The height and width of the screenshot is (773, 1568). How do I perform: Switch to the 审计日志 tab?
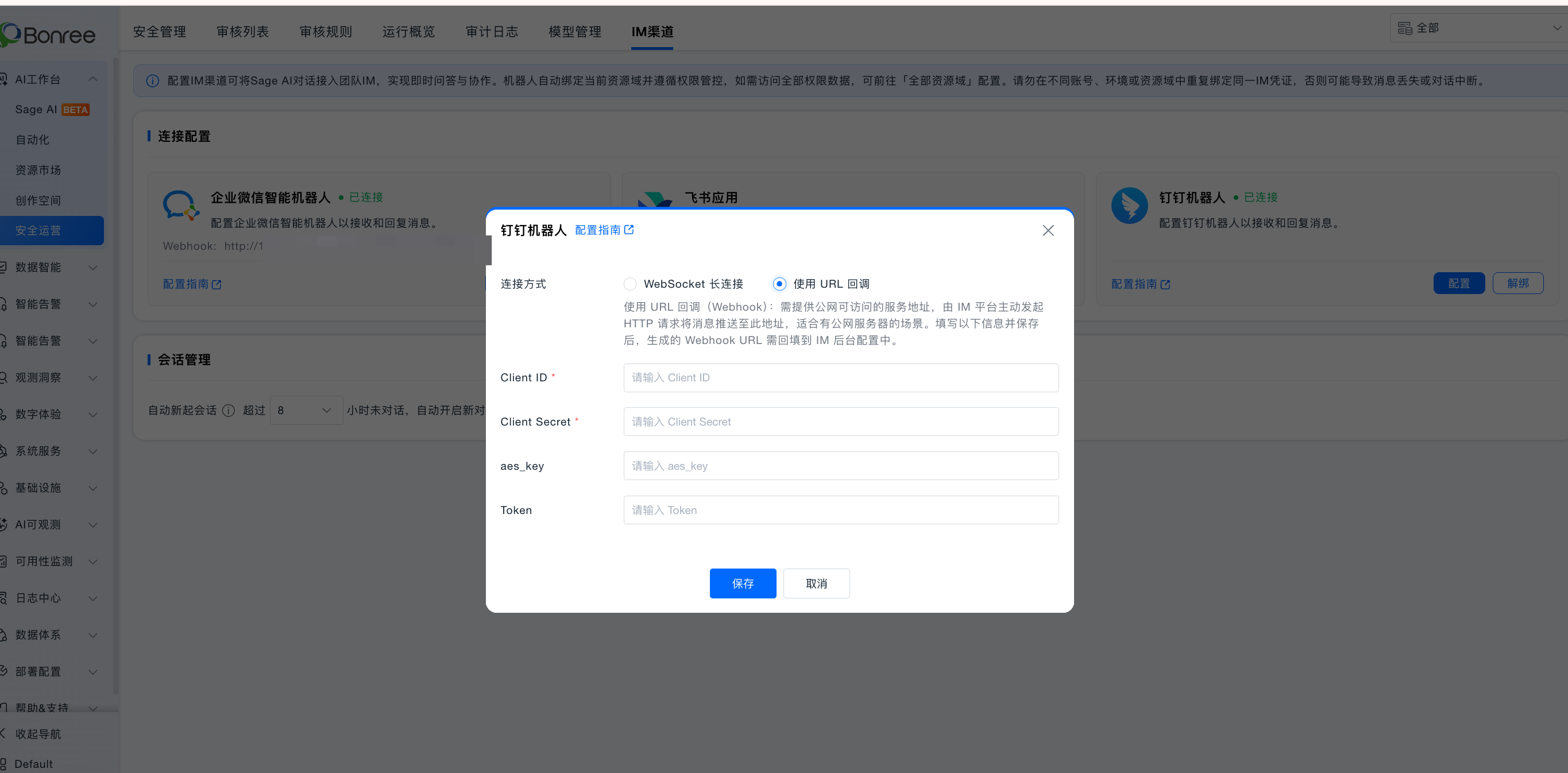[492, 32]
